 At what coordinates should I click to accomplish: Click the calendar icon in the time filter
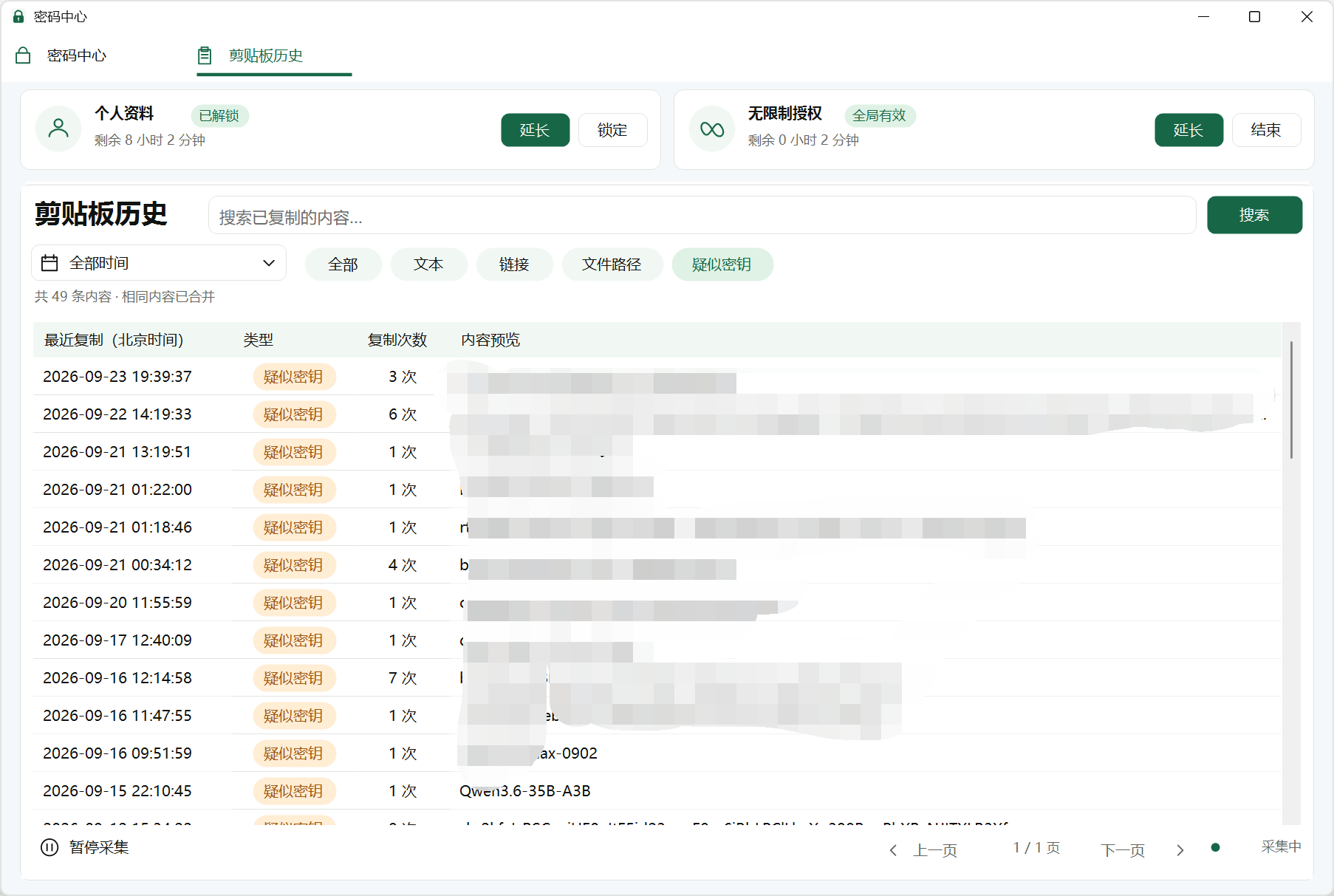point(49,263)
